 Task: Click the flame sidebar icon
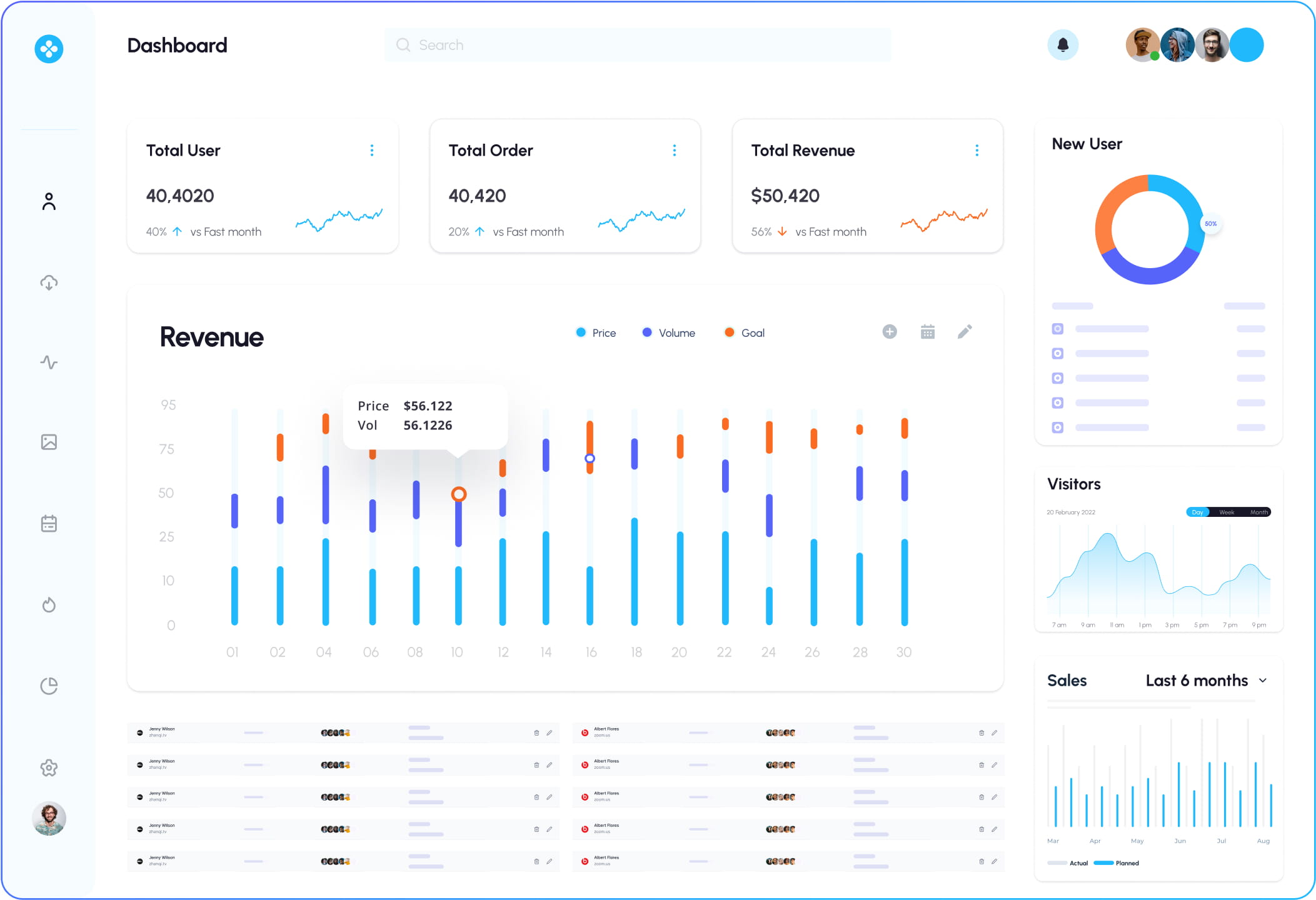49,605
